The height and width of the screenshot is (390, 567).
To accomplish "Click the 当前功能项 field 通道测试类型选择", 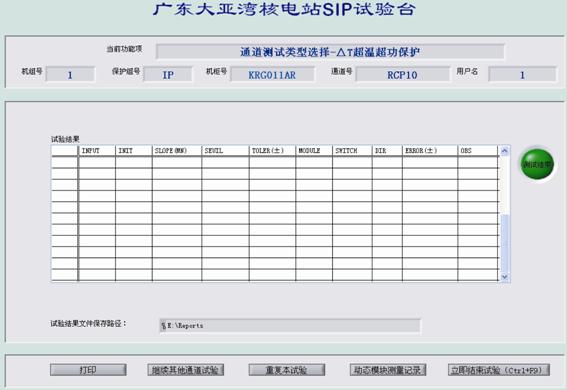I will [x=330, y=52].
